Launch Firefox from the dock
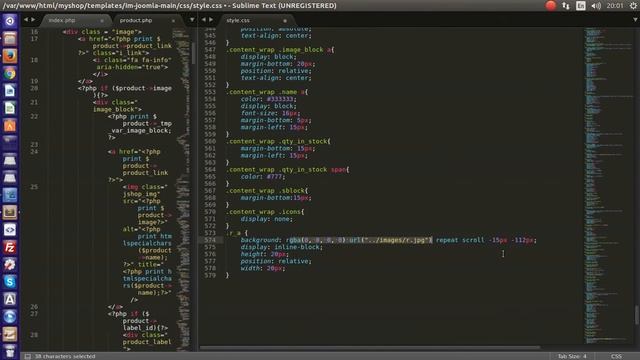 (x=10, y=56)
